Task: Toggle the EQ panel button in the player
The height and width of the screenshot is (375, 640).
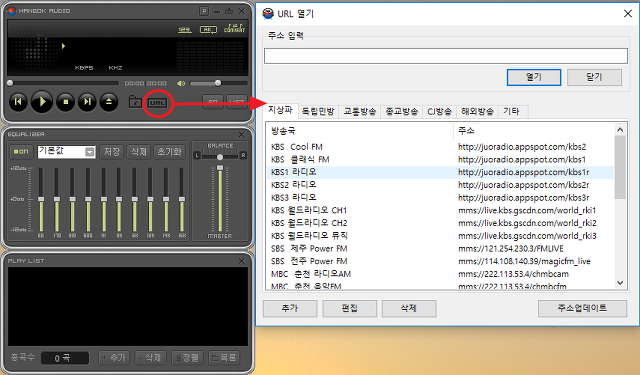Action: point(213,102)
